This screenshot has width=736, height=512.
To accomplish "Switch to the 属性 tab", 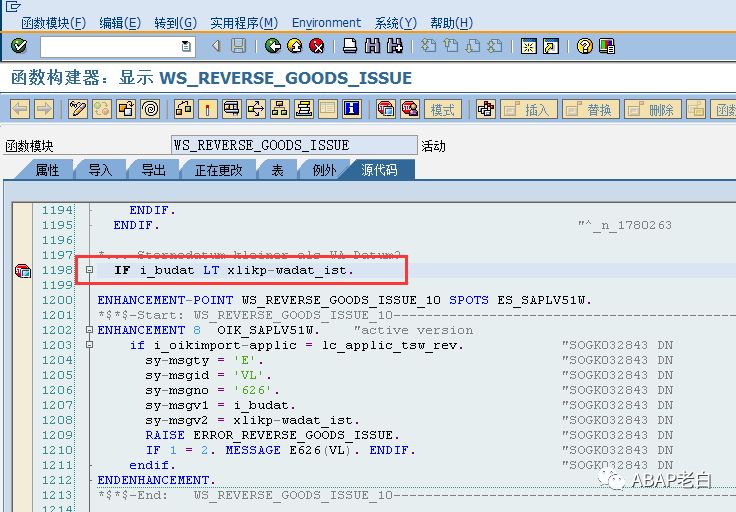I will (47, 170).
